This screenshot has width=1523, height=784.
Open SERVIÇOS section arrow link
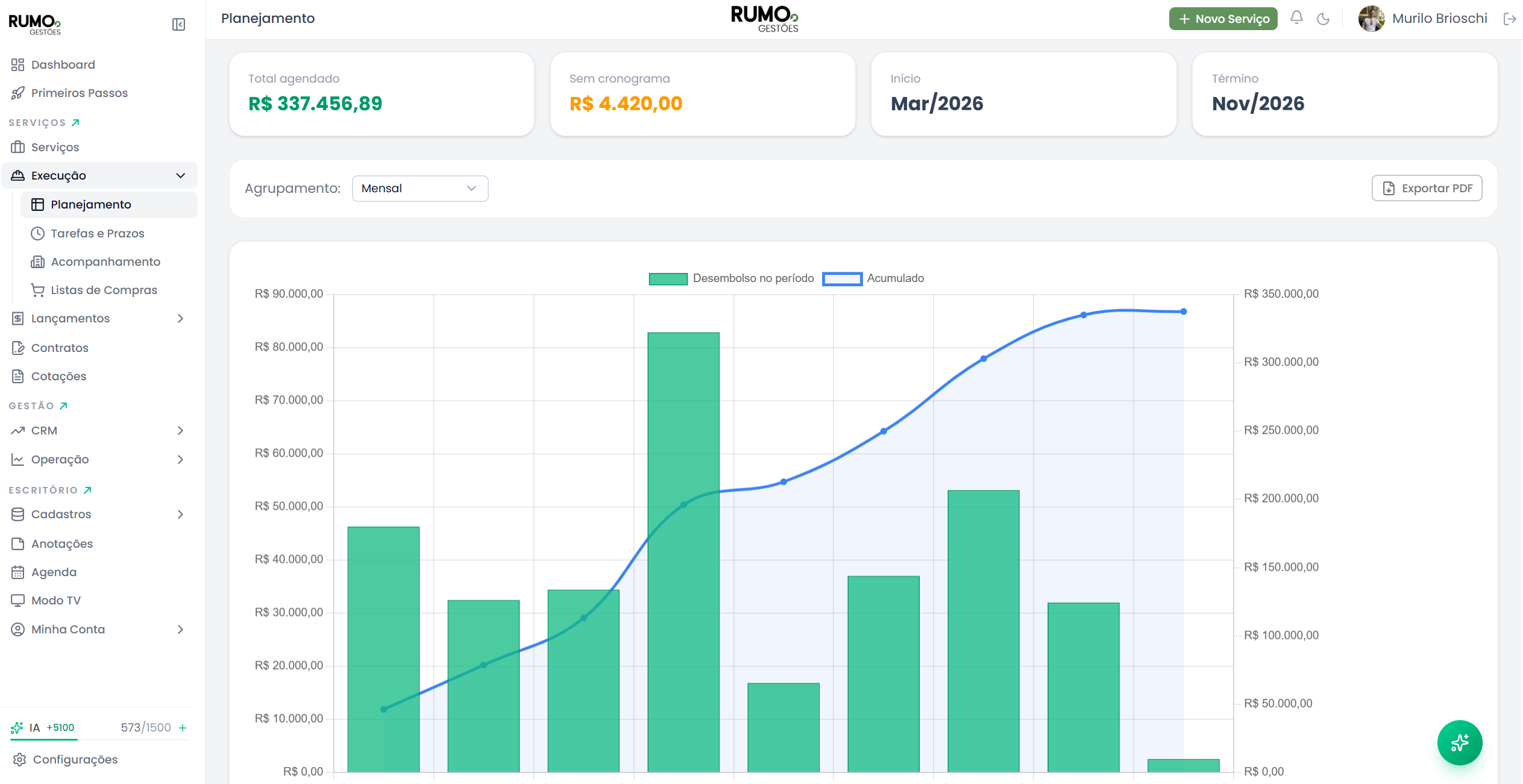point(75,122)
